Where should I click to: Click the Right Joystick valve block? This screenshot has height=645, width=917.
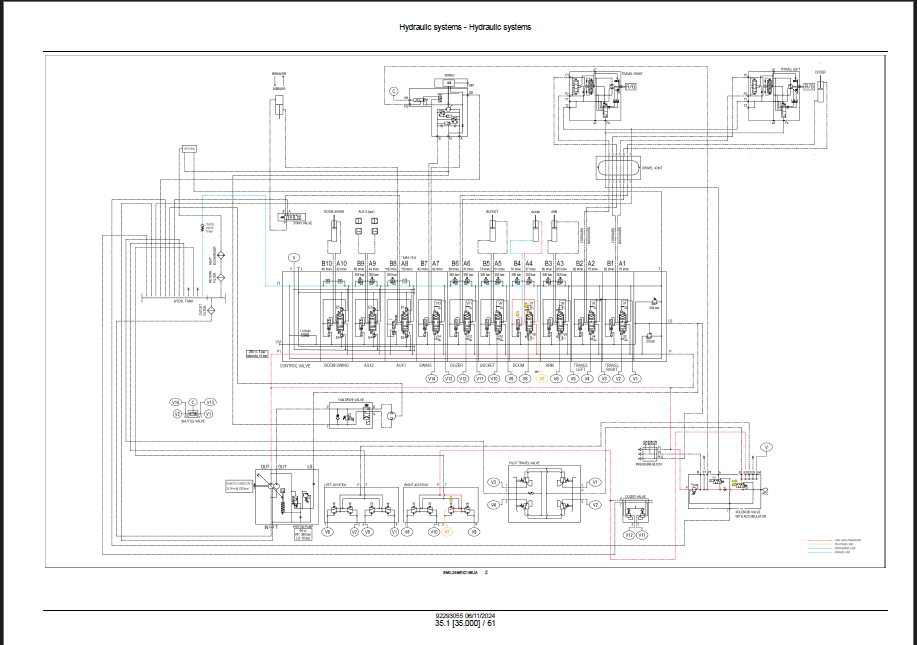[x=440, y=506]
